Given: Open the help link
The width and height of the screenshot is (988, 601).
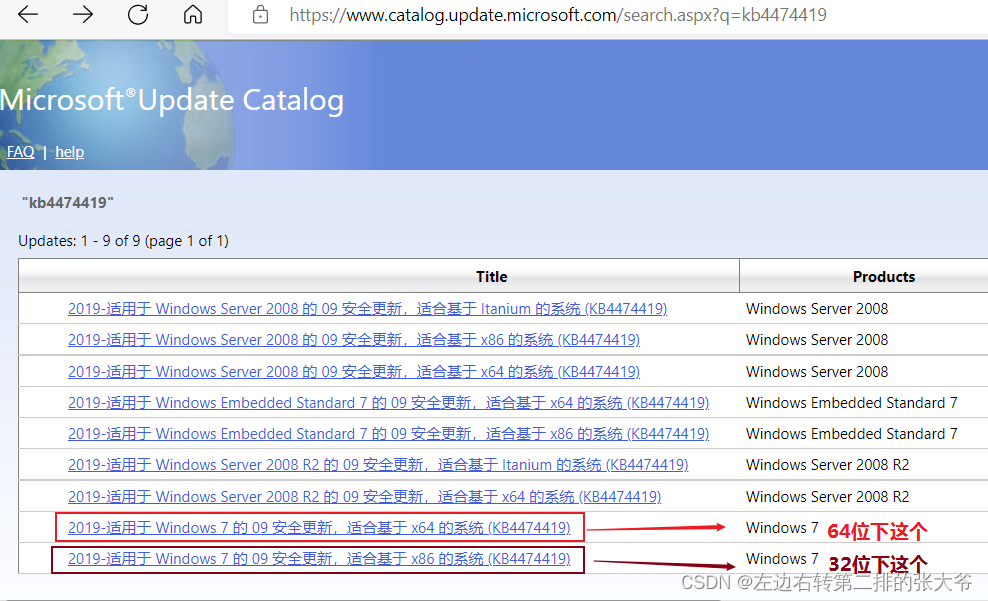Looking at the screenshot, I should click(x=69, y=152).
